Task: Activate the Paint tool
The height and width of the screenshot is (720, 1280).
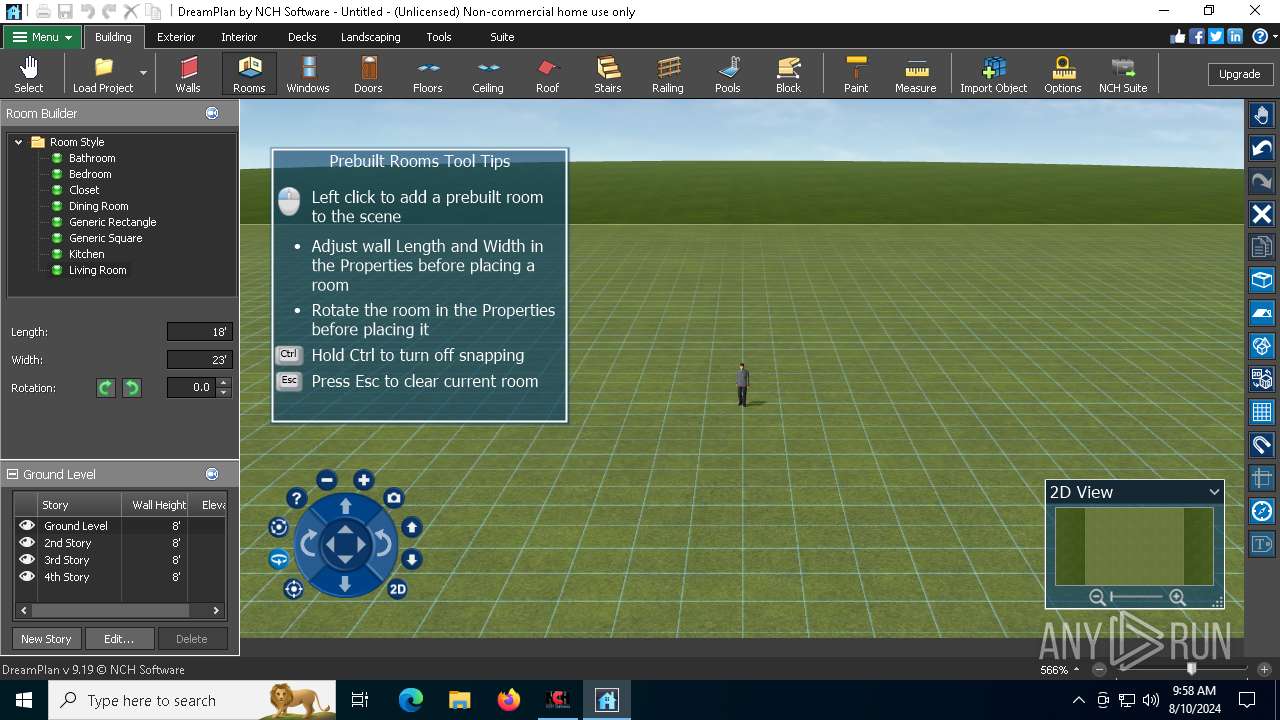Action: pyautogui.click(x=856, y=75)
